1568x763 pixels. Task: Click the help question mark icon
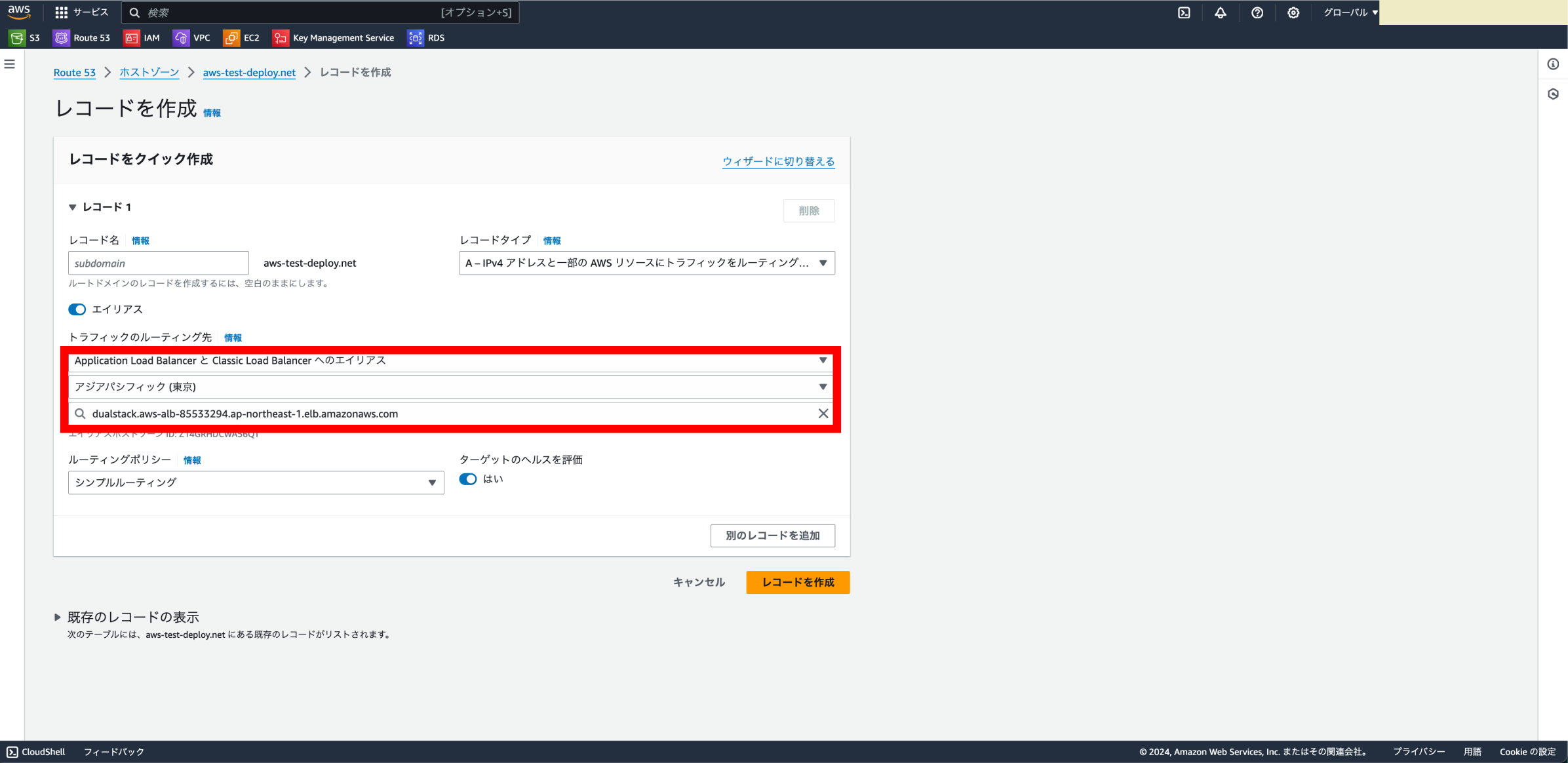pyautogui.click(x=1257, y=12)
